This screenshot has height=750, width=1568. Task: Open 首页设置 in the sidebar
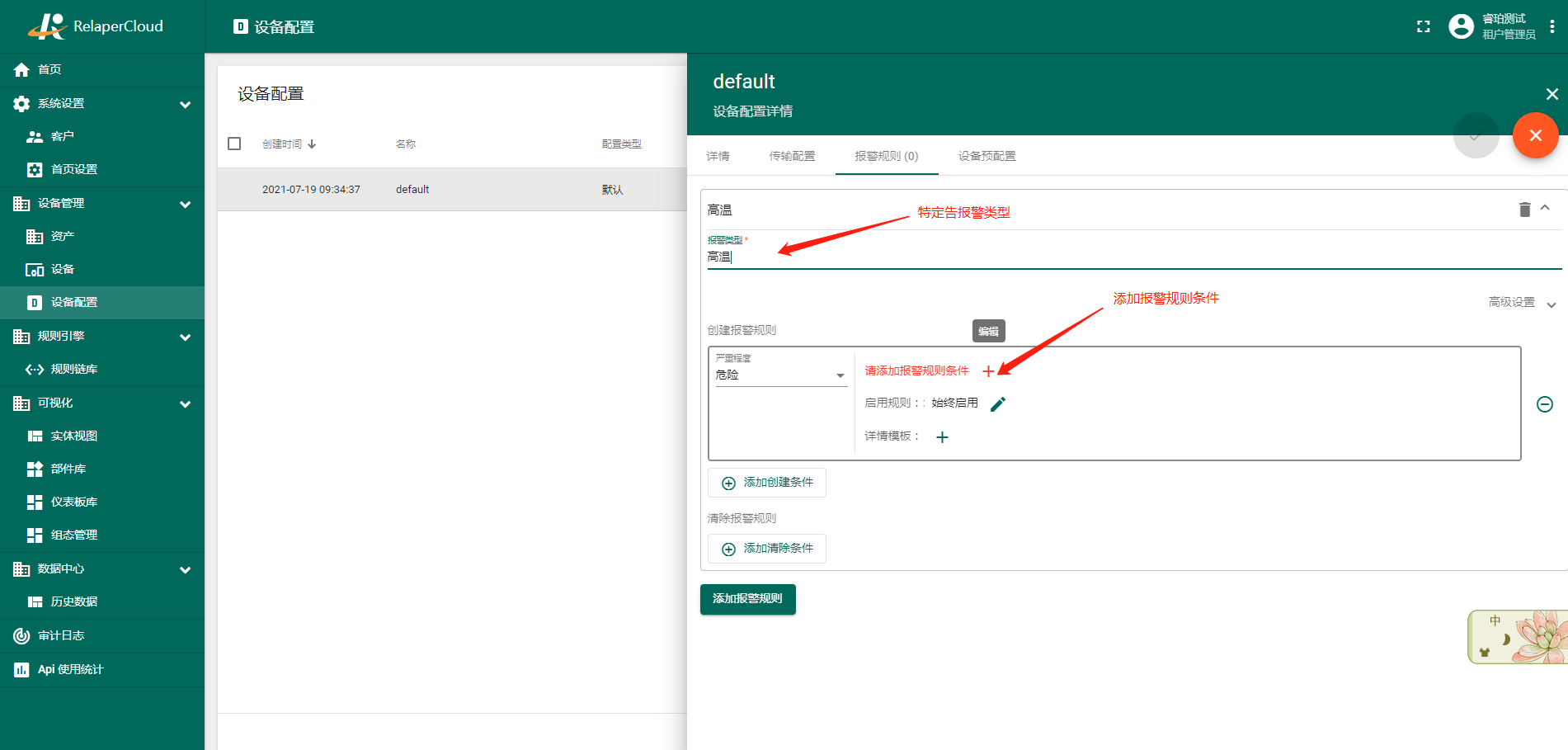point(102,169)
